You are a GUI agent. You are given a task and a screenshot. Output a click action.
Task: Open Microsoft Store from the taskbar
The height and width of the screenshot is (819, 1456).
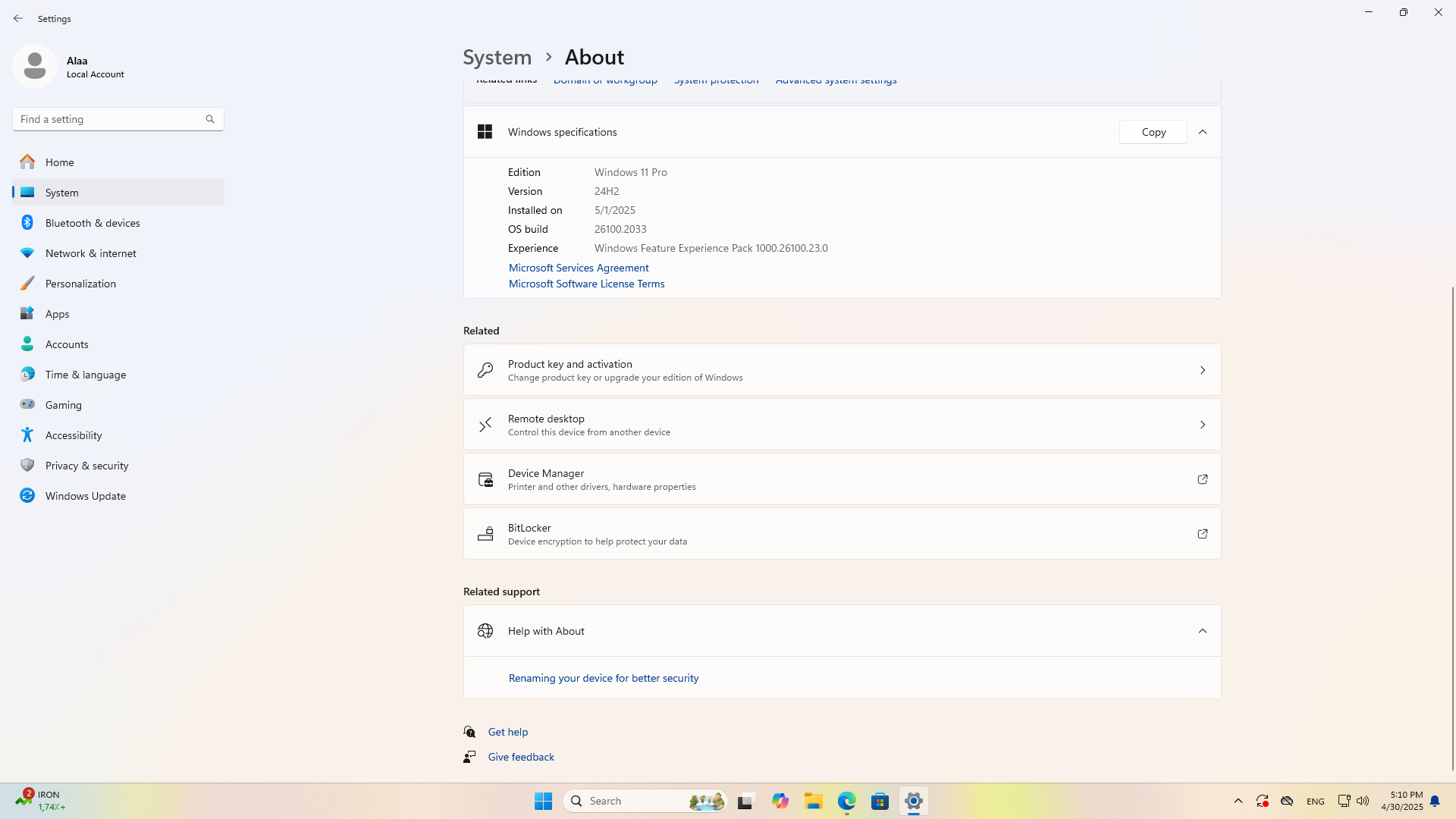[x=880, y=801]
